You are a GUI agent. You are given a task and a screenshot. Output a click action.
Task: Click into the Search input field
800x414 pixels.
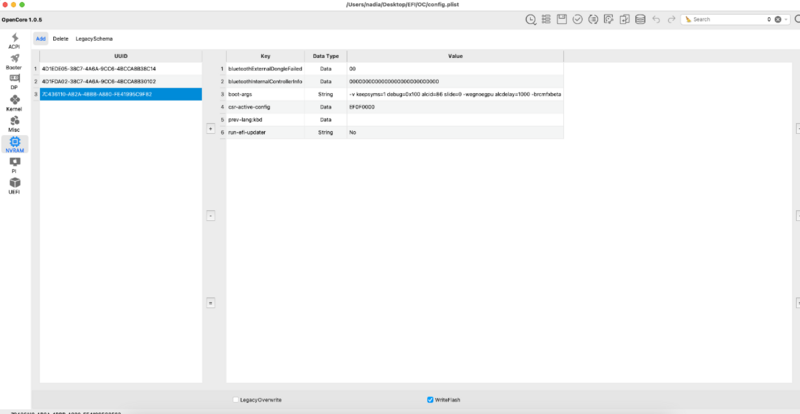click(x=730, y=19)
